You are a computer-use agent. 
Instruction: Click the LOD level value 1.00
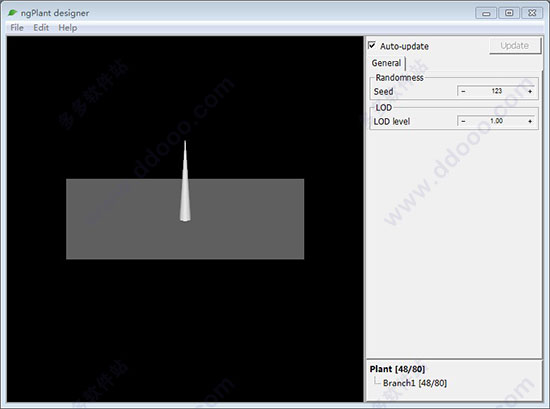tap(497, 121)
